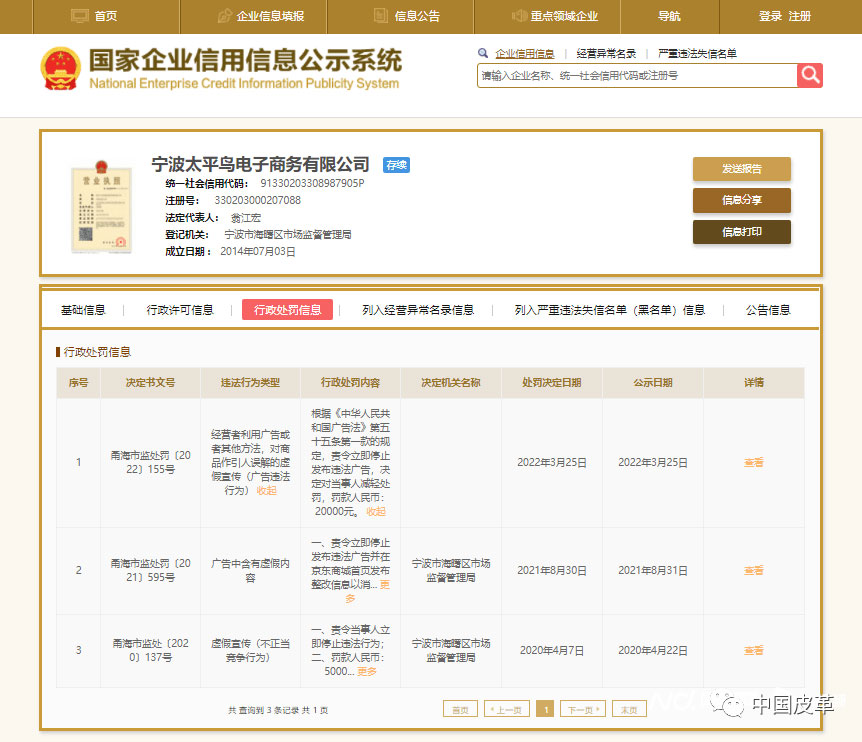Click credit code 91330203308987905P
This screenshot has height=742, width=862.
pos(312,183)
